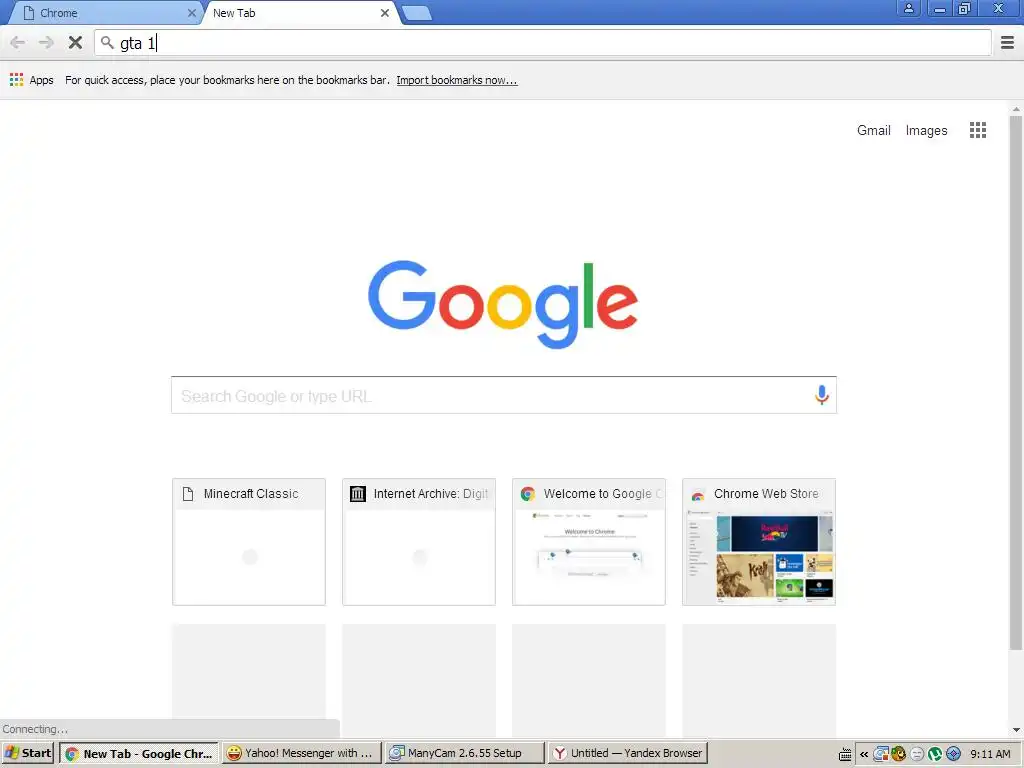Switch to ManyCam 2.6.55 Setup taskbar button

464,753
